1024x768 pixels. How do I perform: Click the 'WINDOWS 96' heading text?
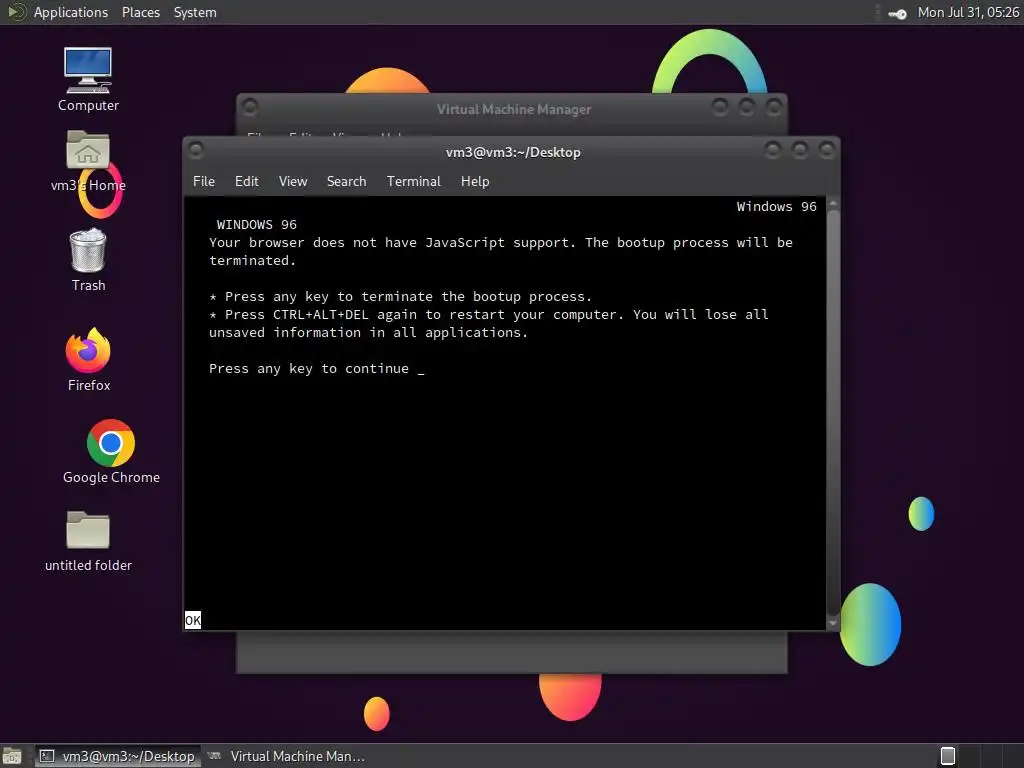(257, 225)
